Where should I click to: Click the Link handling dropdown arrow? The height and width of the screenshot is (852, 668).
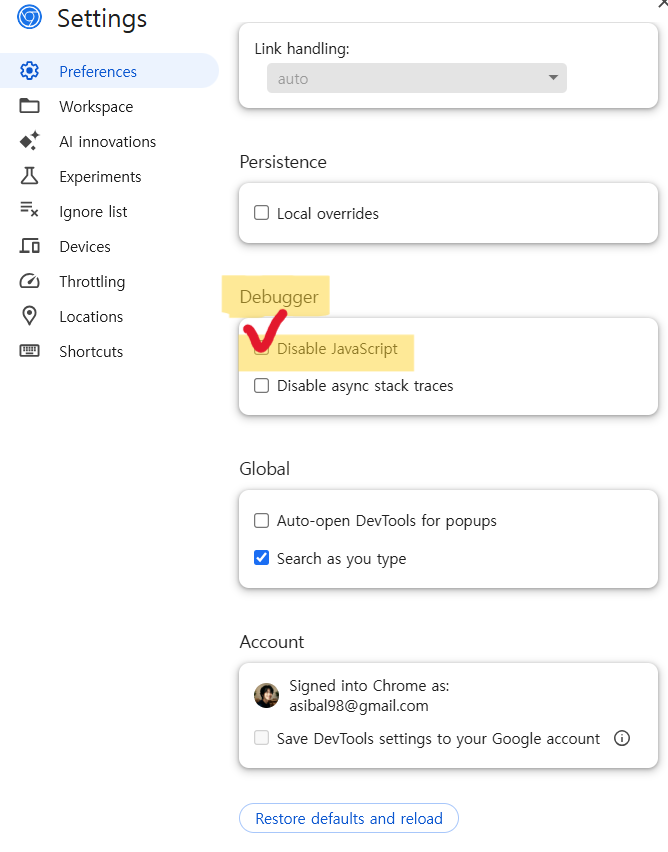pyautogui.click(x=553, y=78)
